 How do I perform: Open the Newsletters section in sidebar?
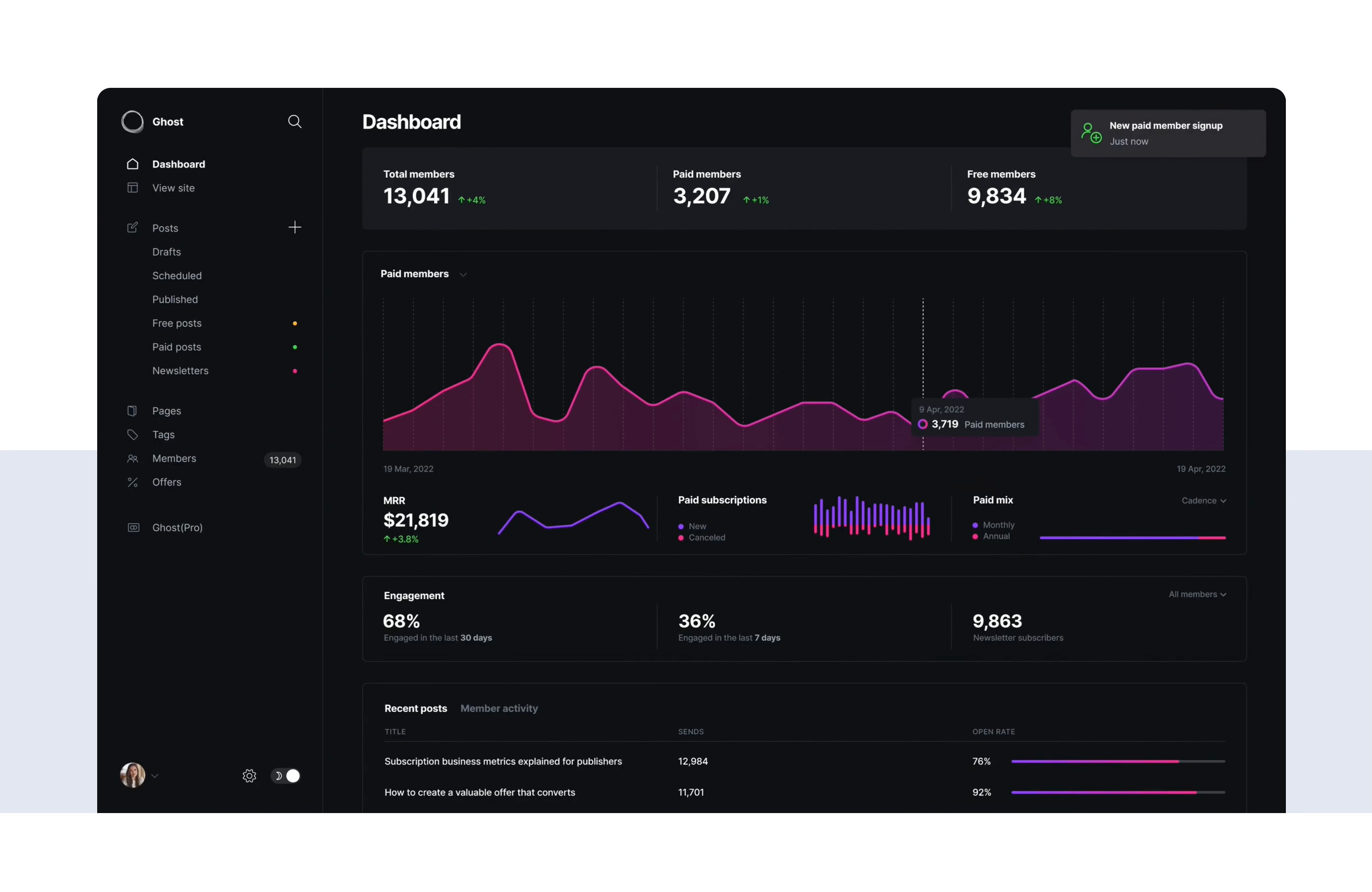[180, 371]
